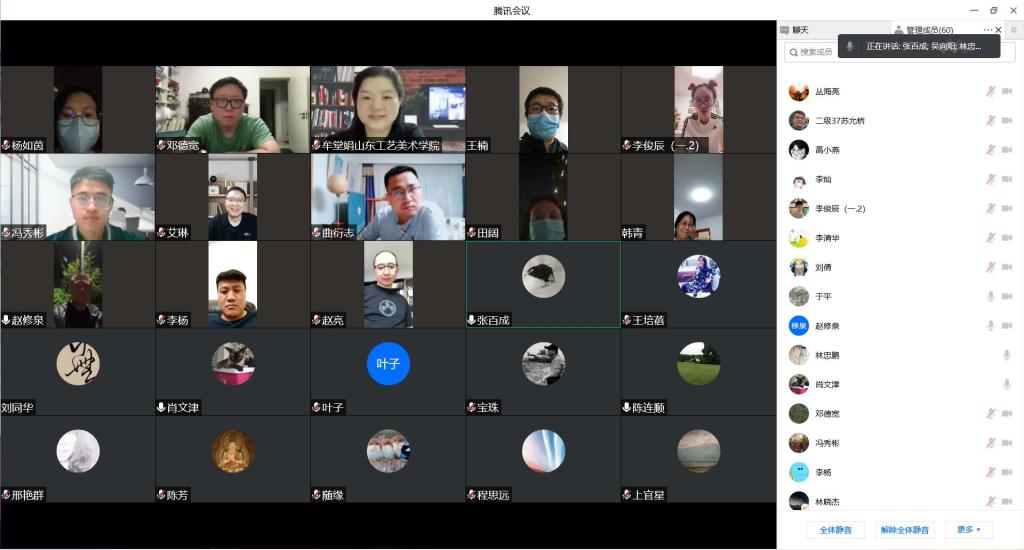Unmute 二级37苏允桥 via the mic toggle

point(990,121)
